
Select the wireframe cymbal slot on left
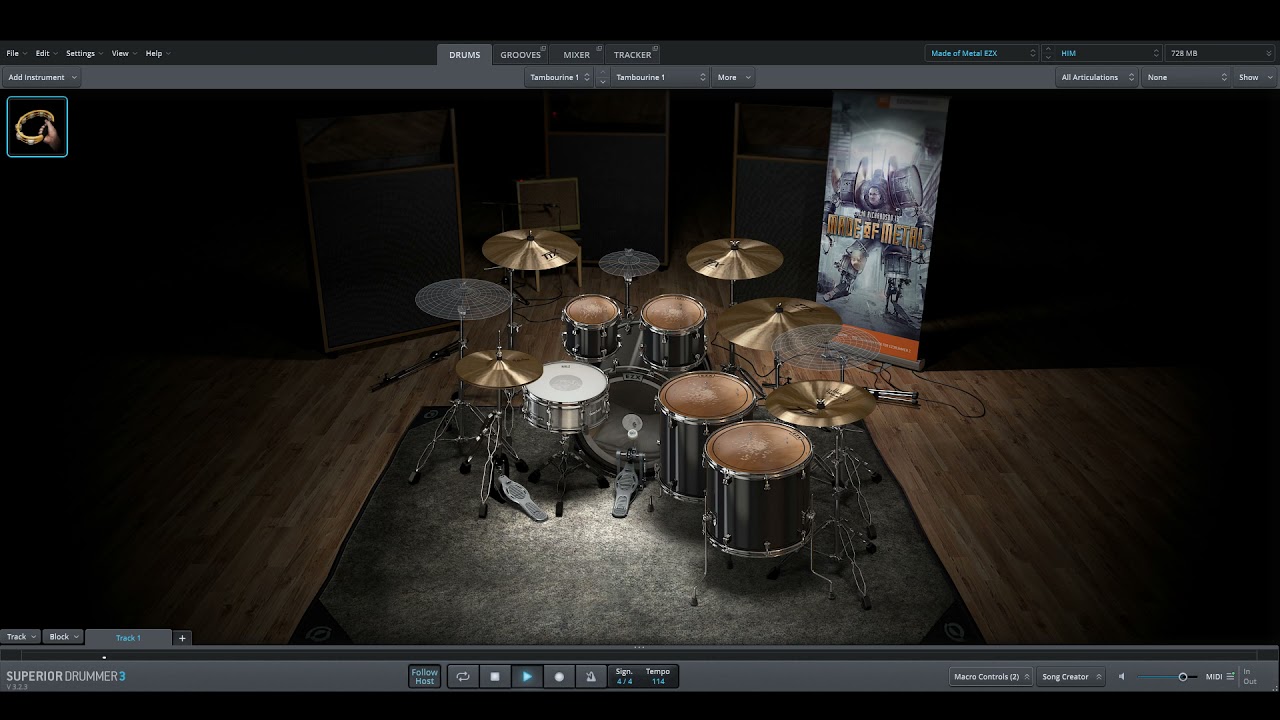coord(463,298)
